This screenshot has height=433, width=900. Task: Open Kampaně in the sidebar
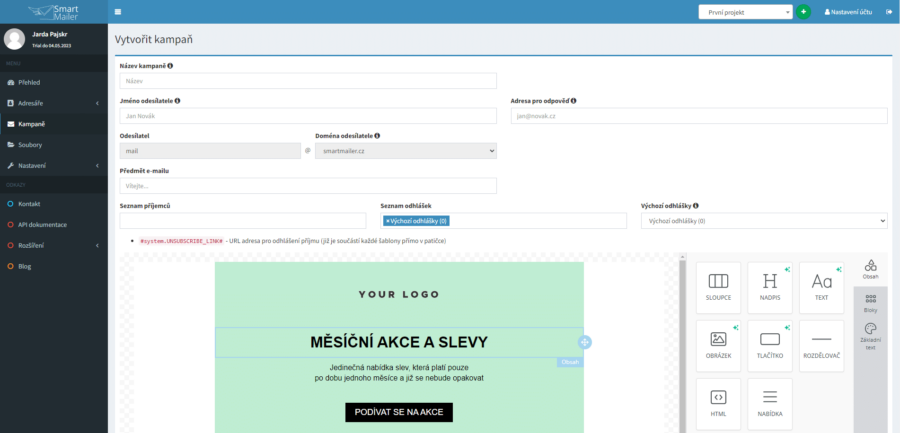54,123
